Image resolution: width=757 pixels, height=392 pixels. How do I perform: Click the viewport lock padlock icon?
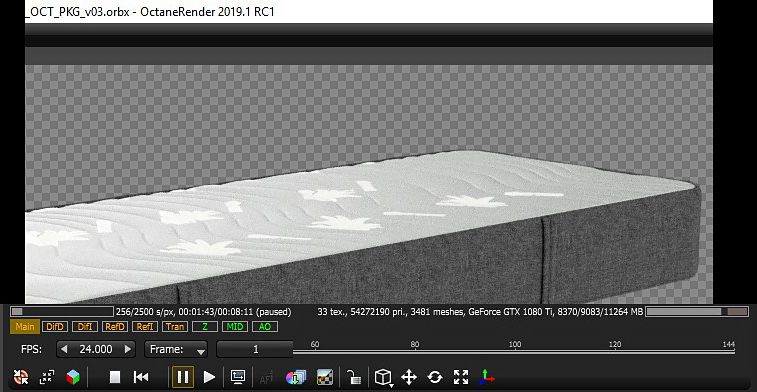click(x=354, y=377)
